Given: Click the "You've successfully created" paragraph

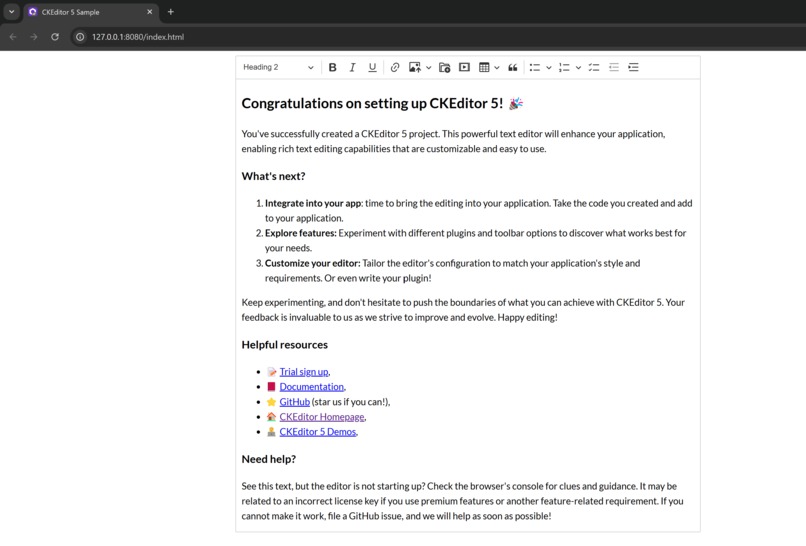Looking at the screenshot, I should 453,141.
